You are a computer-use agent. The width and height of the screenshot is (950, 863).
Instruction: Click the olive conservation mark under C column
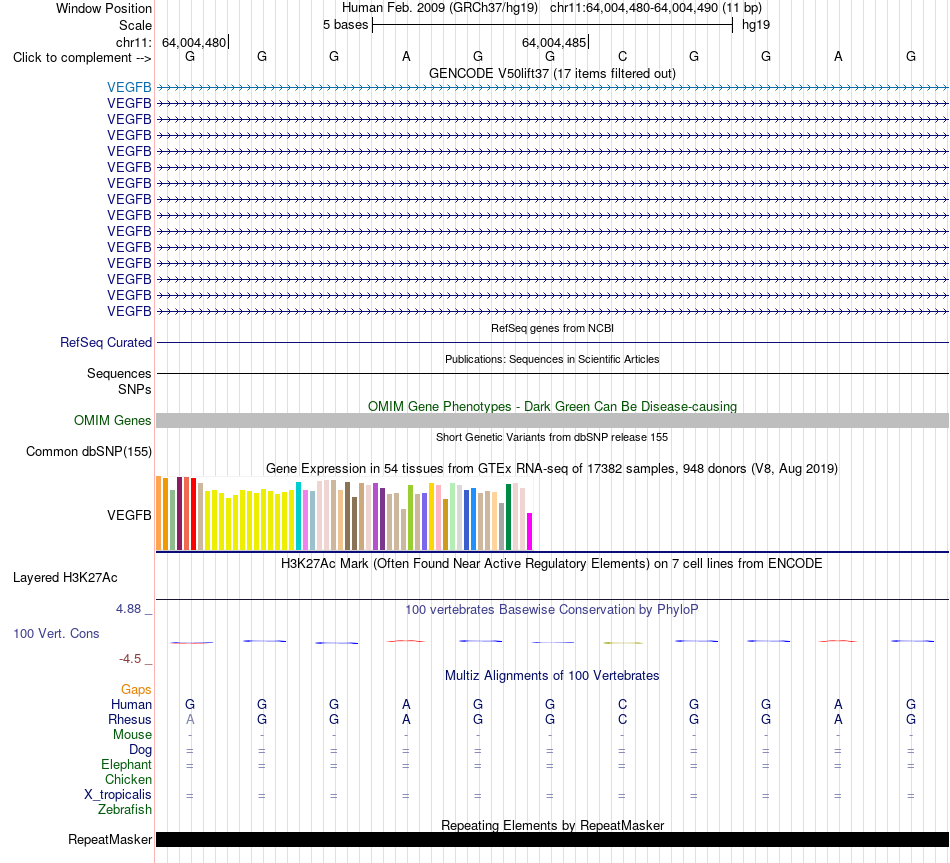pos(623,642)
